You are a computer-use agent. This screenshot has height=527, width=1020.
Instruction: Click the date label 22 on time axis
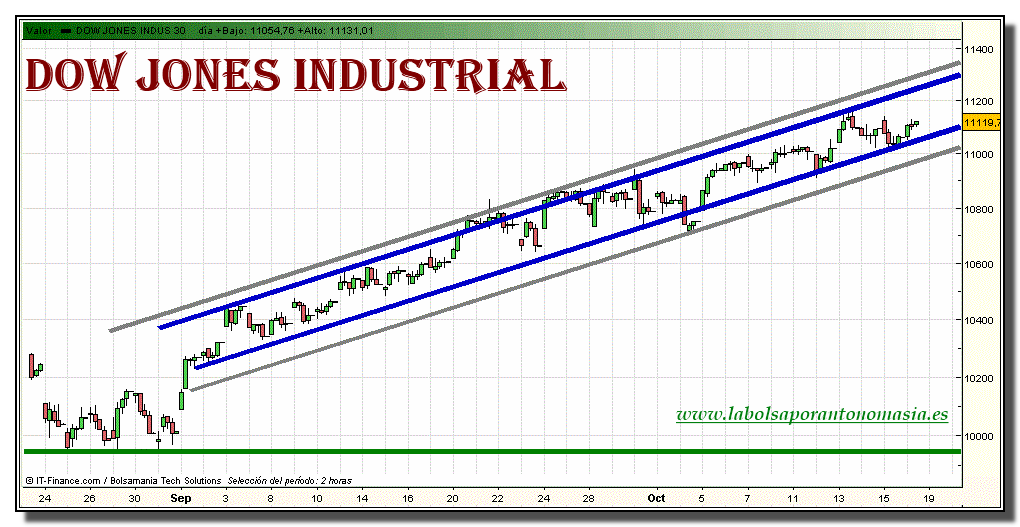pos(498,499)
